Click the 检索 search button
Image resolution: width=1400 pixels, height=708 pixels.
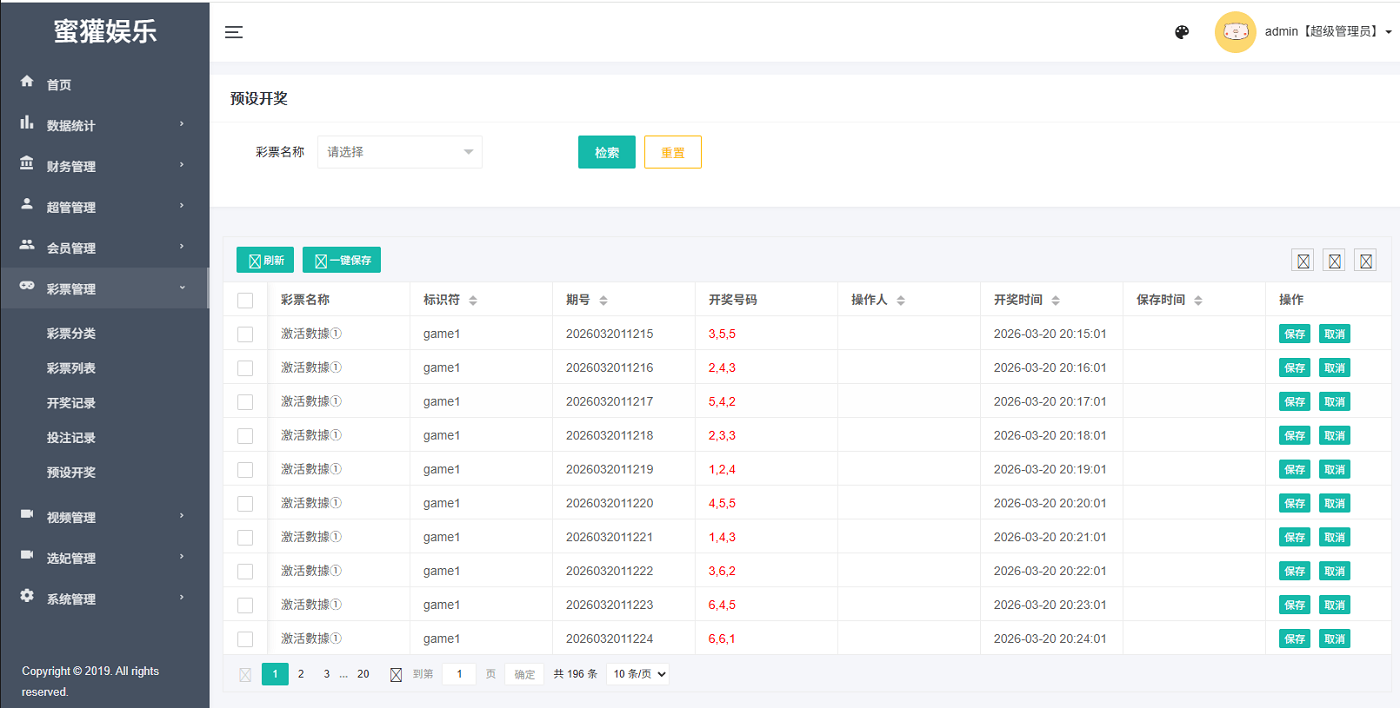[606, 152]
